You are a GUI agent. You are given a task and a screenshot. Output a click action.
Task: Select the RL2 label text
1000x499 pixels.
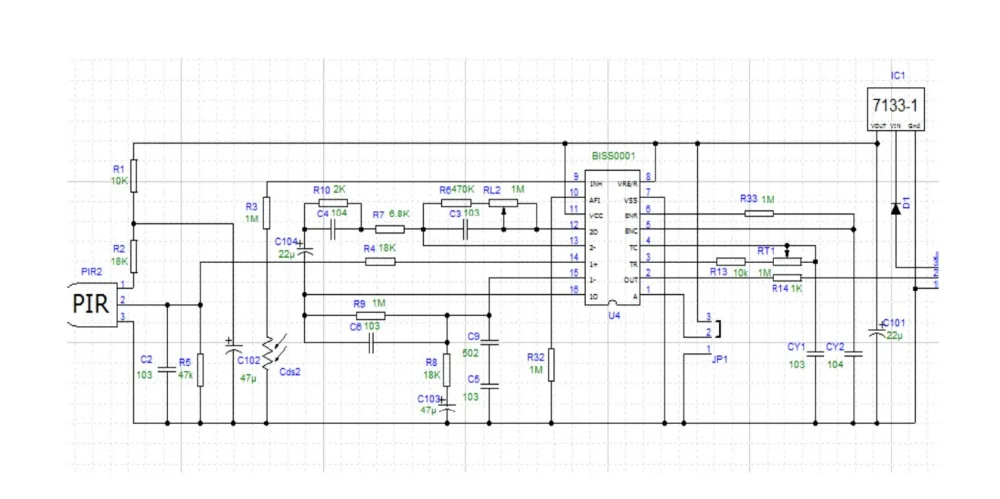(491, 190)
